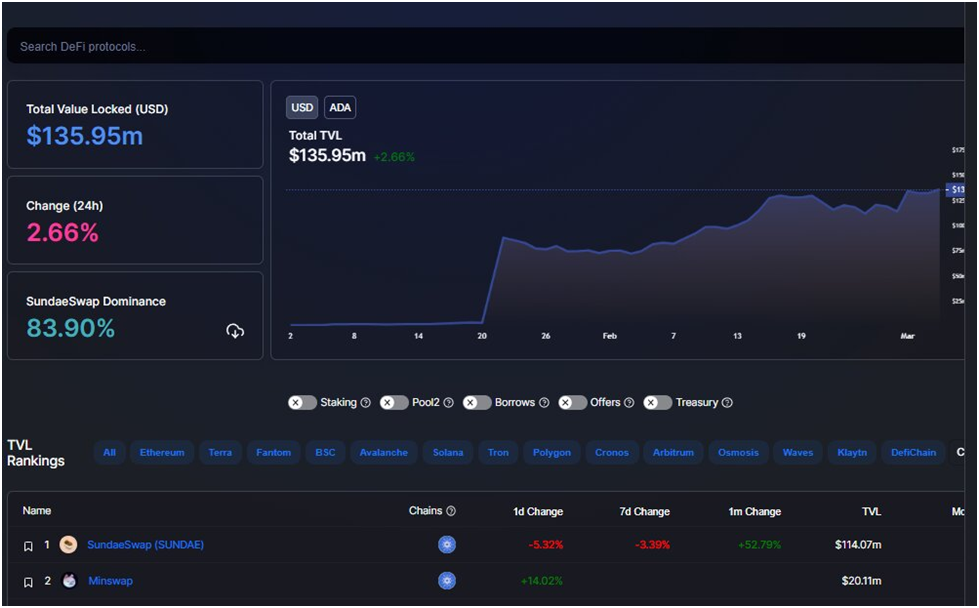Toggle the Offers switch on

(x=572, y=403)
